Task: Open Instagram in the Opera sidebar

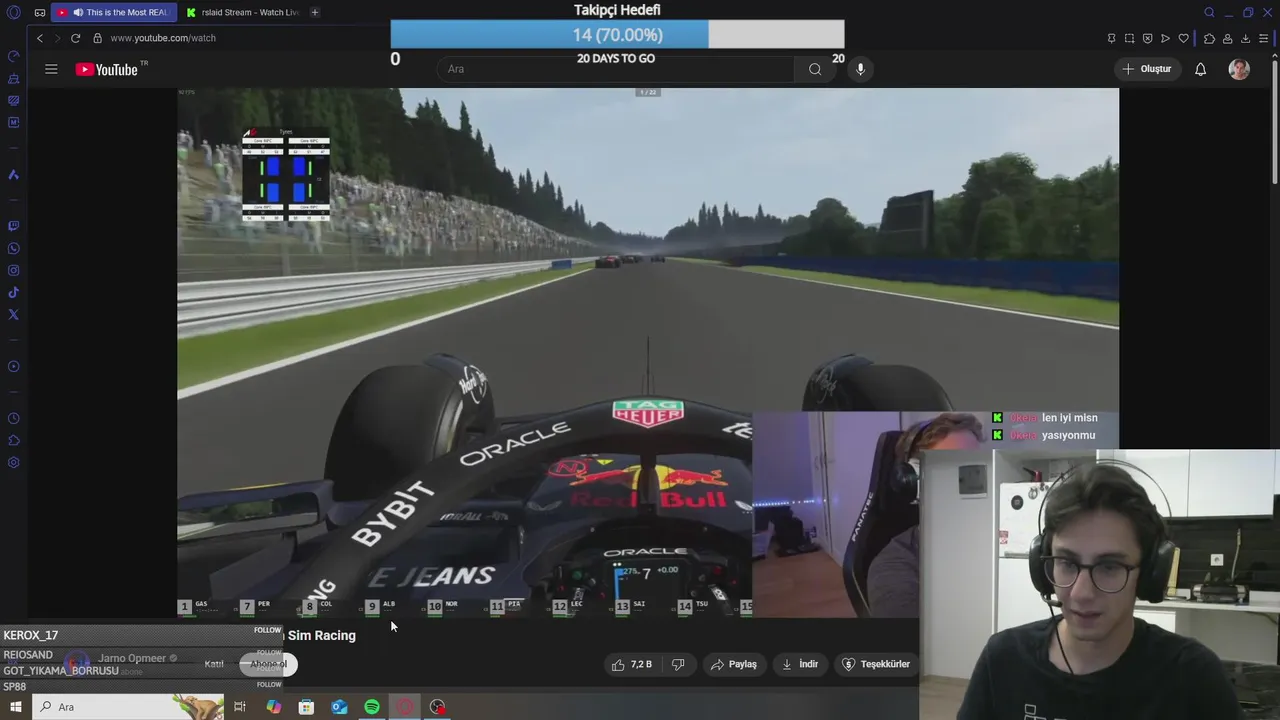Action: [x=14, y=271]
